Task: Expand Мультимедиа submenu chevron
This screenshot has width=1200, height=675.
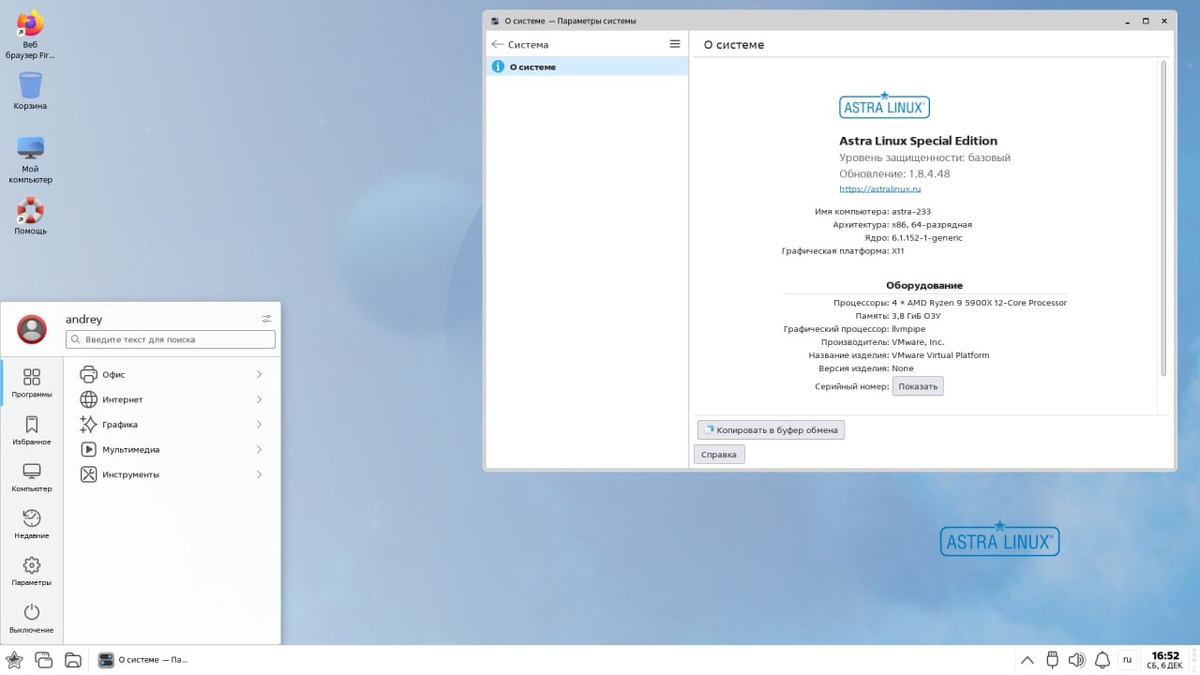Action: point(259,449)
